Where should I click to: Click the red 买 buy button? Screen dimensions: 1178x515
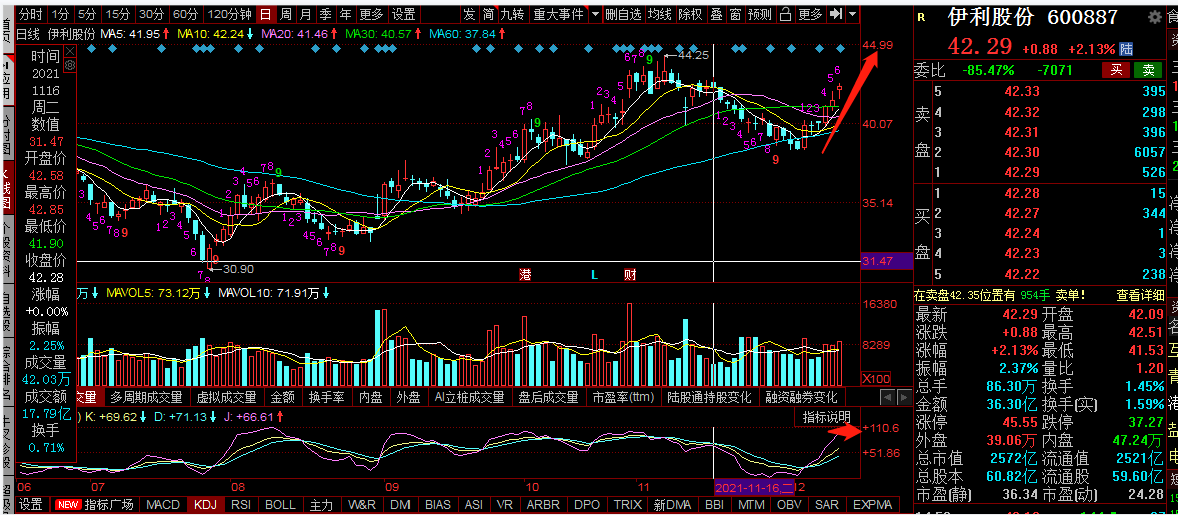click(1117, 71)
